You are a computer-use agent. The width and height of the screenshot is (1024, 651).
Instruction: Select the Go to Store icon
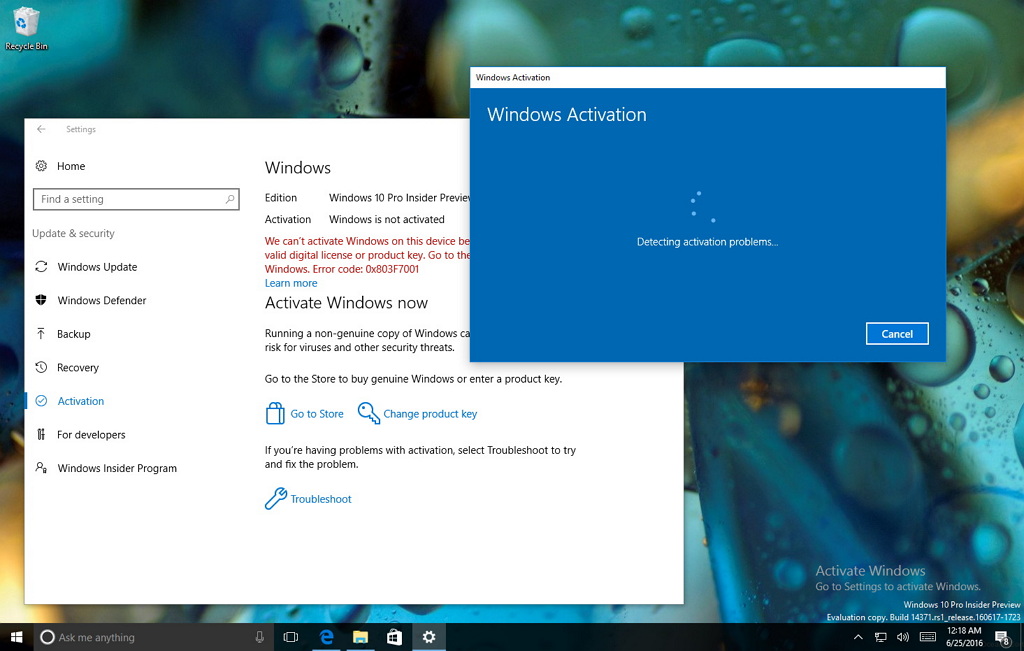(x=274, y=412)
